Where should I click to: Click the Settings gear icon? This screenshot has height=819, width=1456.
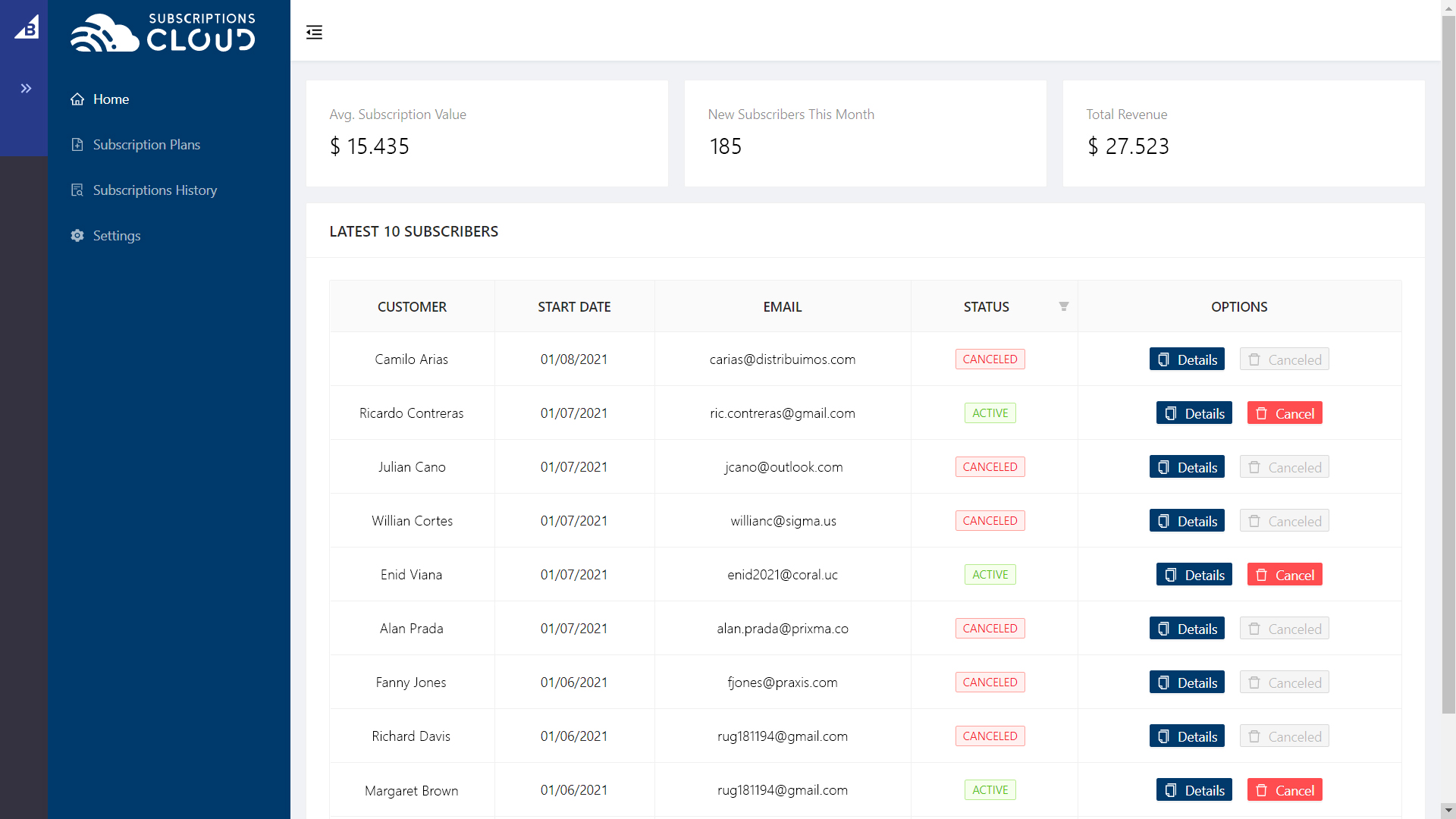(x=77, y=236)
